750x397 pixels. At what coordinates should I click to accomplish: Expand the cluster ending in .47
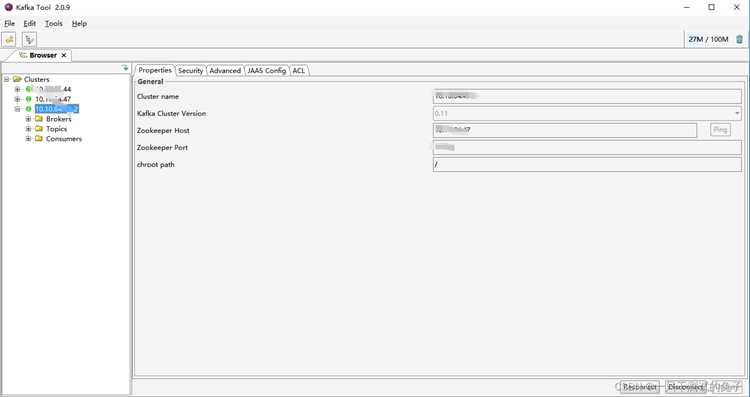coord(17,99)
